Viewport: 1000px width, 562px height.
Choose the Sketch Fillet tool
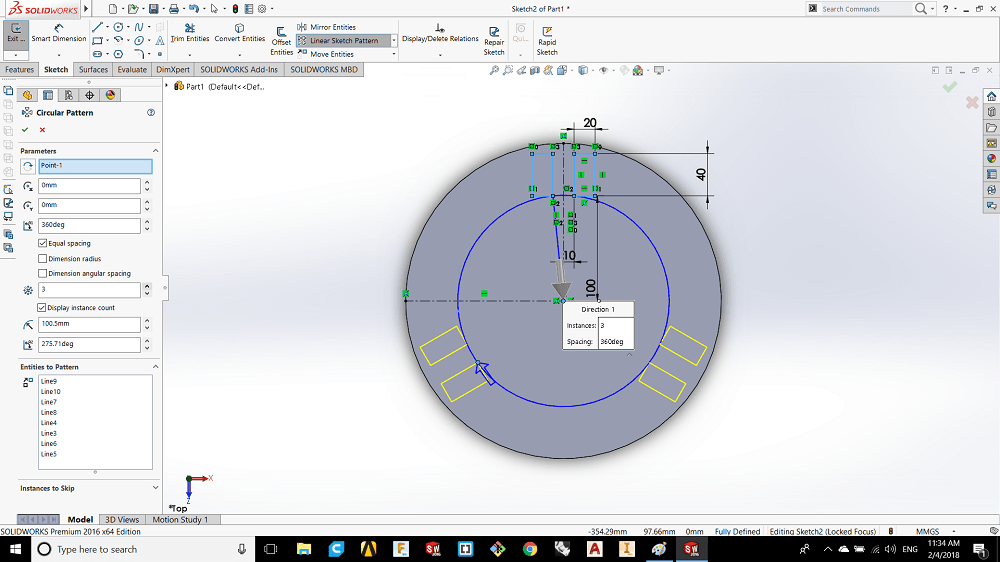139,54
